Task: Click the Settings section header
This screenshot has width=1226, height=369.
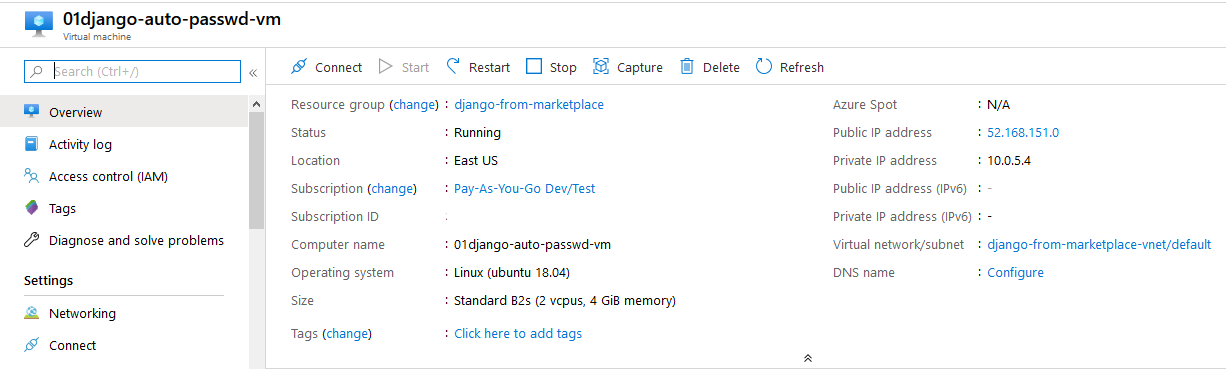Action: click(x=48, y=280)
